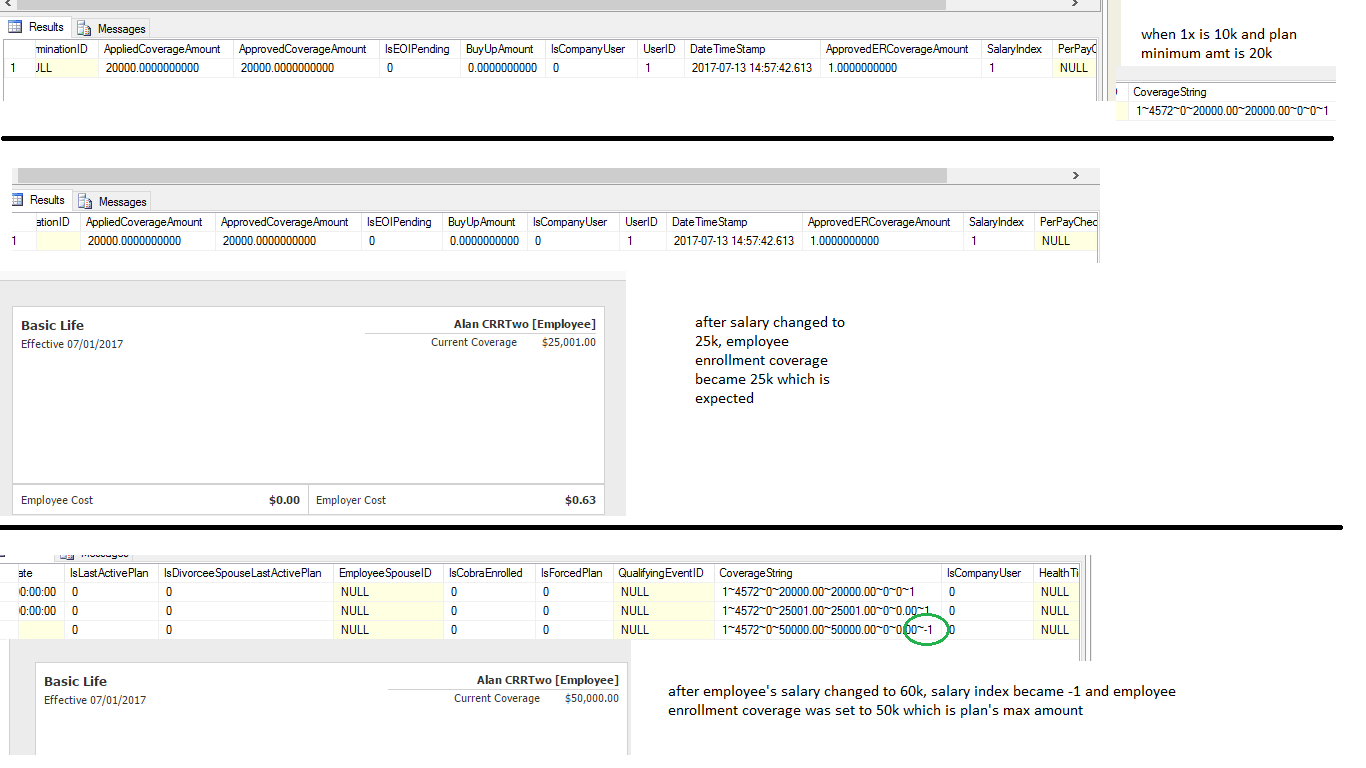Click the right scroll arrow above the 'PerPayChec' grid
Screen dimensions: 1366x768
pos(1076,175)
